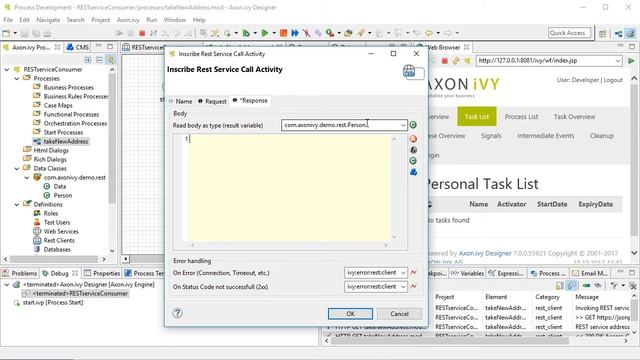This screenshot has width=640, height=360.
Task: Click the blue fast-forward toolbar icon
Action: (295, 33)
